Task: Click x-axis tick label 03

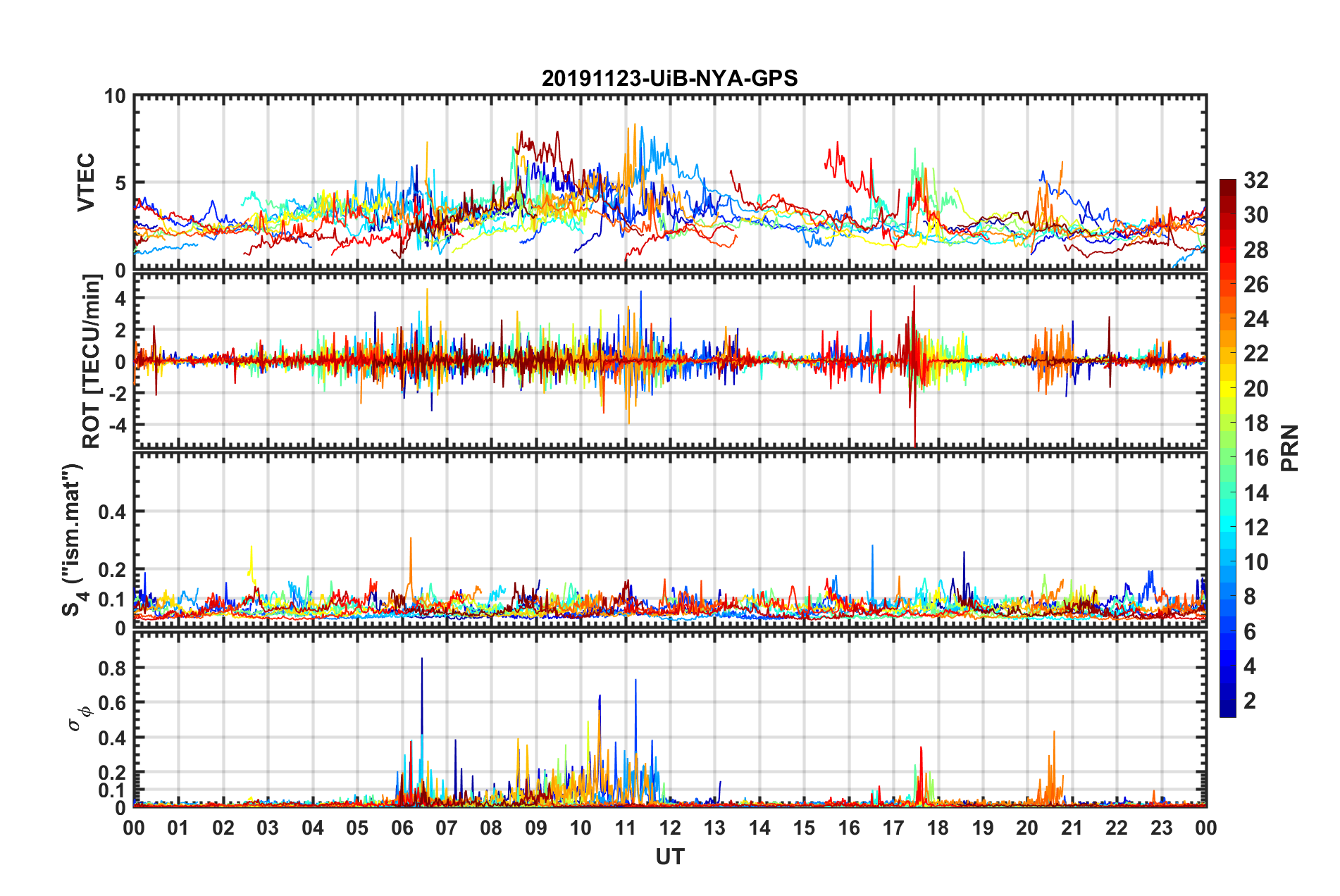Action: (x=268, y=828)
